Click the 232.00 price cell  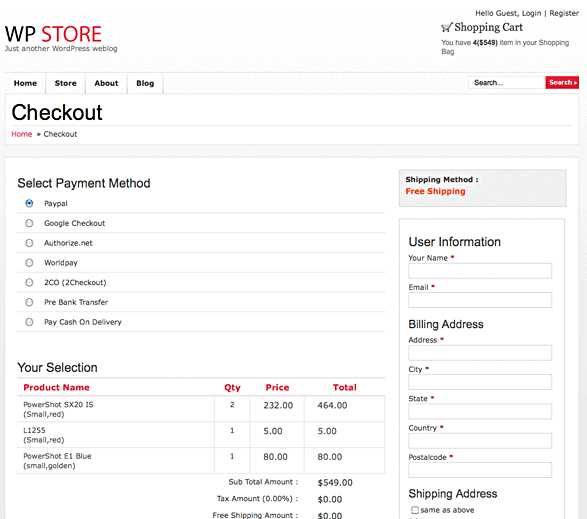(x=278, y=406)
